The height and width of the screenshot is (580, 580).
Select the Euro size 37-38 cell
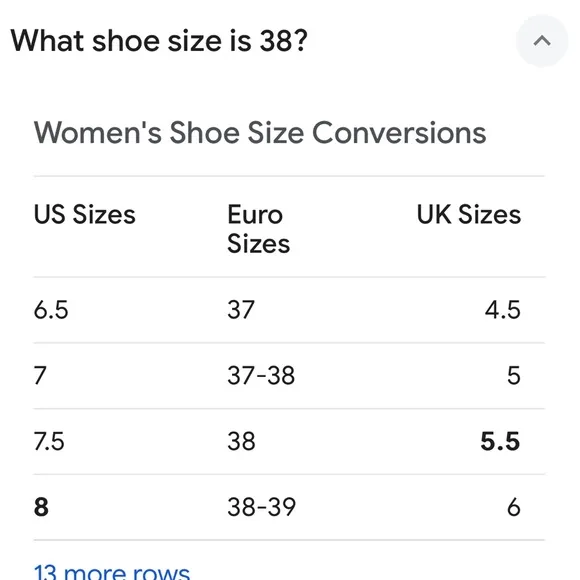click(261, 375)
